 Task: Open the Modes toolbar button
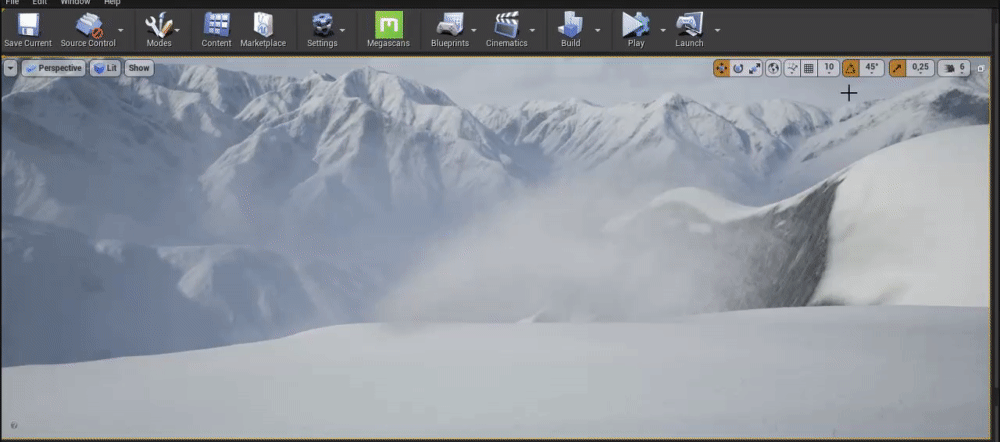[x=159, y=29]
